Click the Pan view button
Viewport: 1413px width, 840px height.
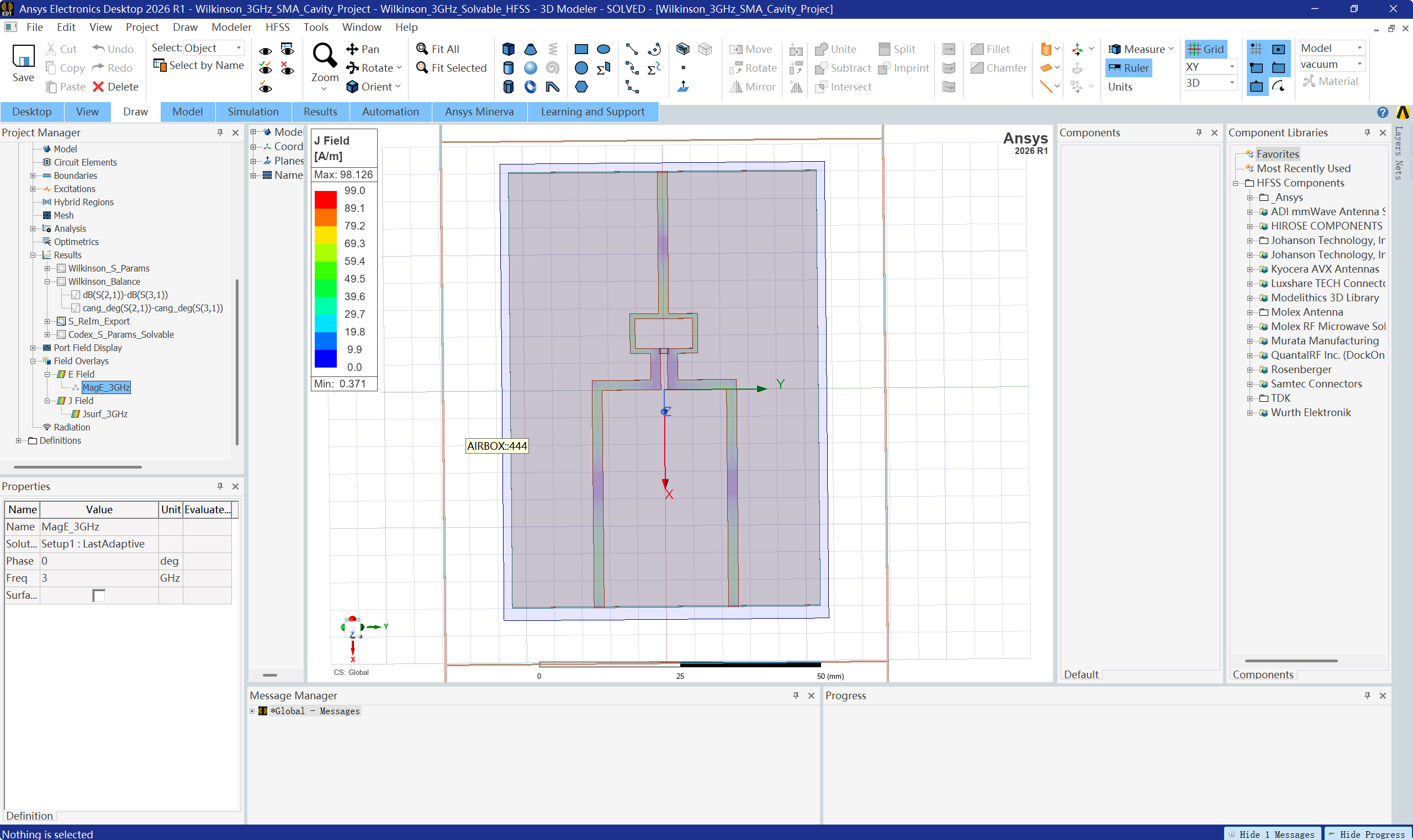pyautogui.click(x=362, y=49)
